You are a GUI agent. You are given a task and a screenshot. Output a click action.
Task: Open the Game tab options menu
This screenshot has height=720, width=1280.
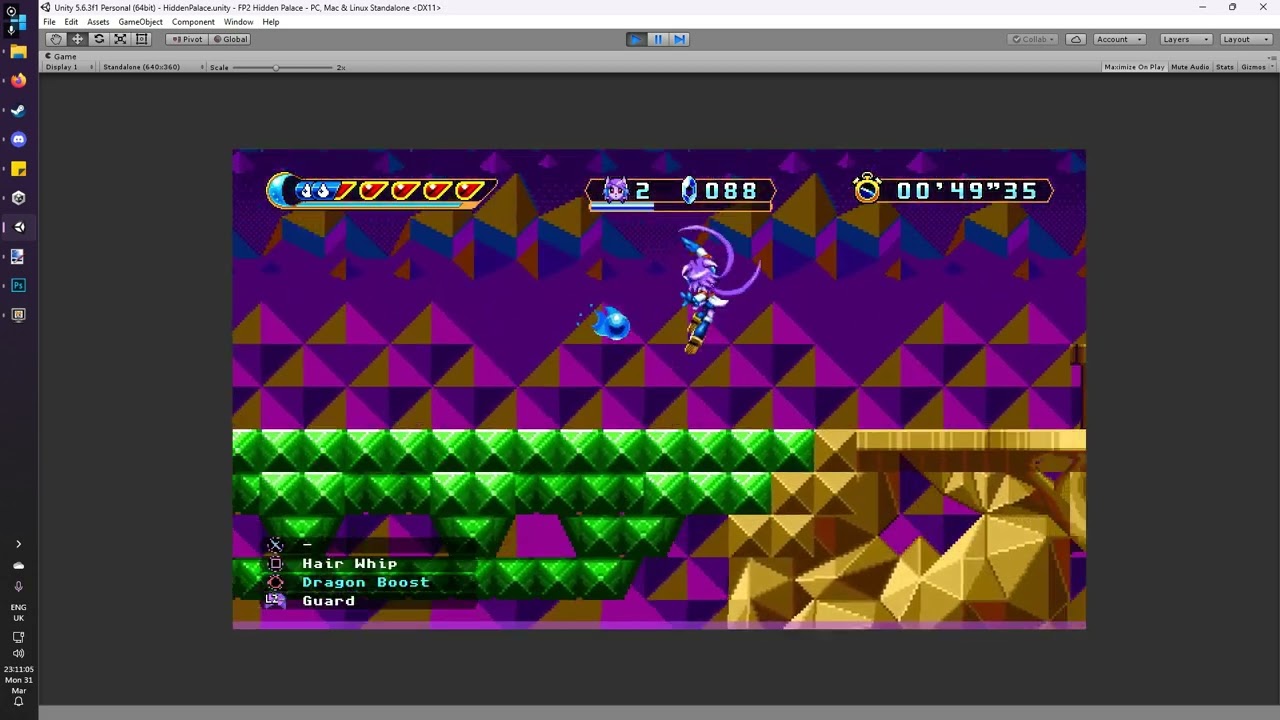pyautogui.click(x=1271, y=56)
